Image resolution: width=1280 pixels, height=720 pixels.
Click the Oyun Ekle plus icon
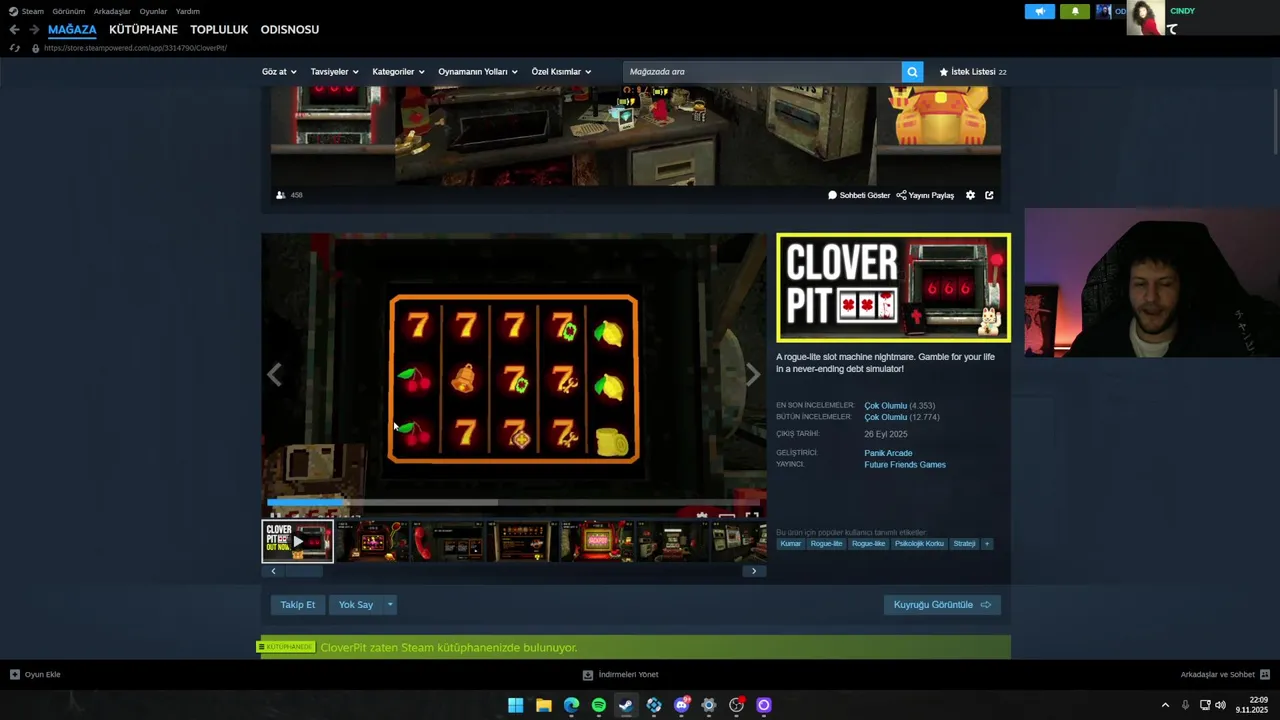point(14,674)
